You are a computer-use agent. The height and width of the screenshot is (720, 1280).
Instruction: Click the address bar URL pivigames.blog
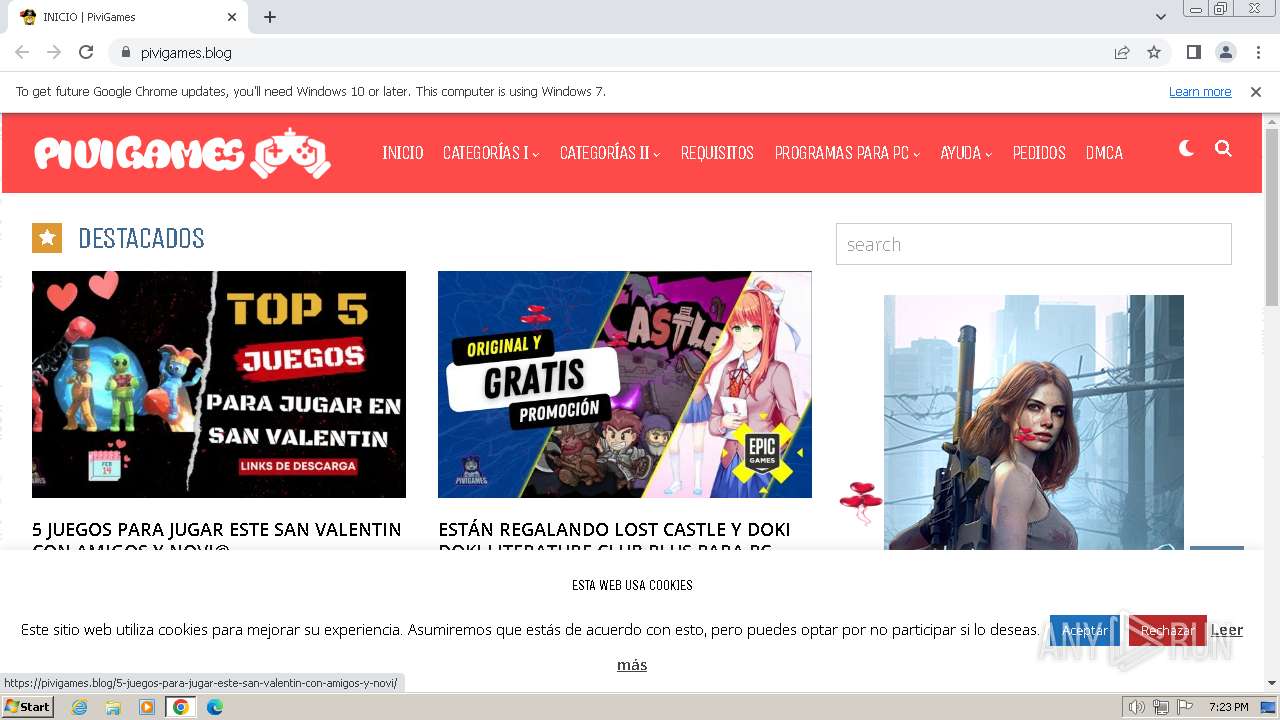(186, 53)
